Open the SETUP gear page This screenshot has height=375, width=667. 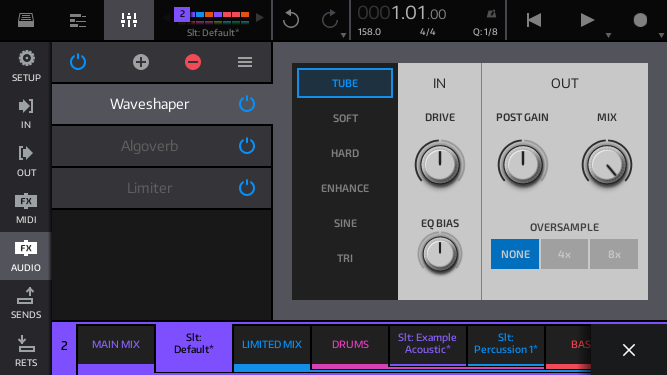pyautogui.click(x=26, y=65)
